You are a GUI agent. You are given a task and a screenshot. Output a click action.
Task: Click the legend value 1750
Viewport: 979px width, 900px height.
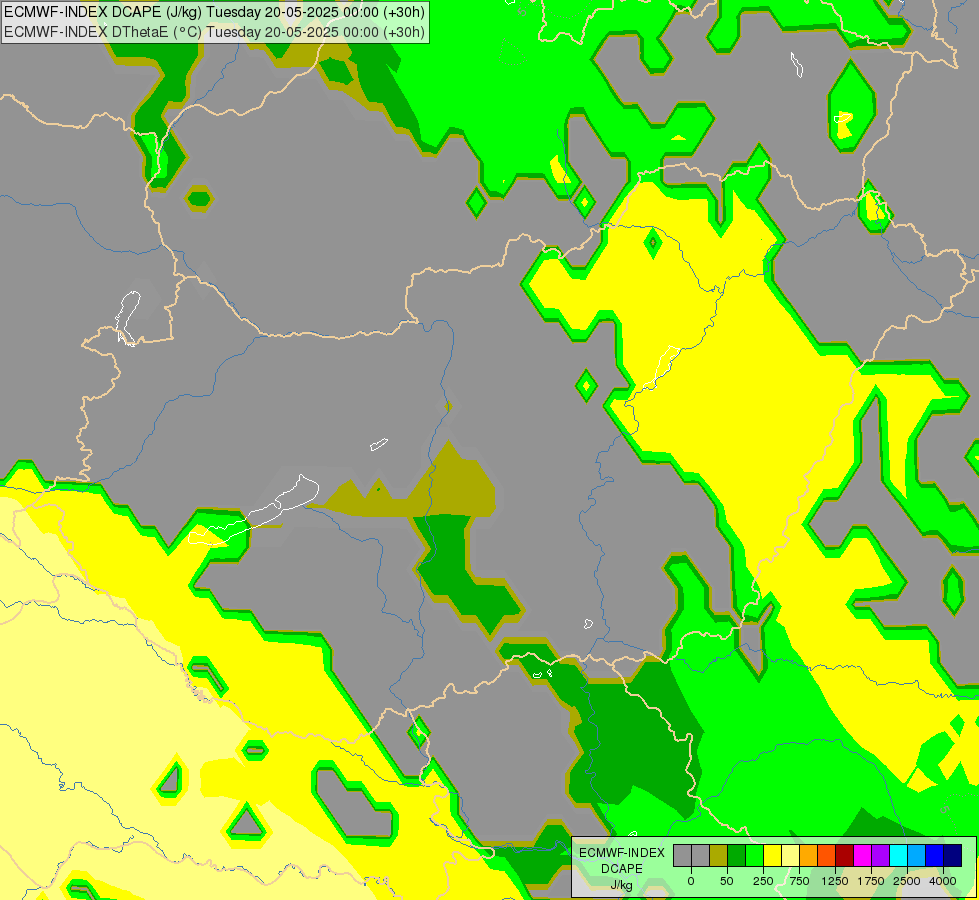tap(871, 881)
